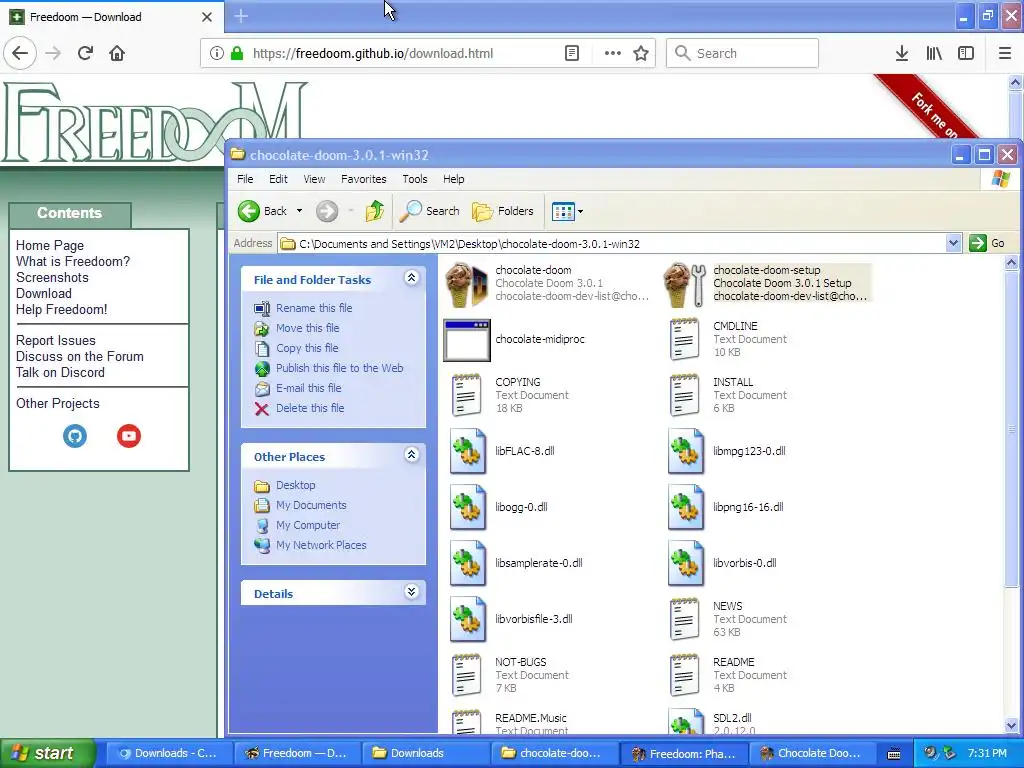This screenshot has width=1024, height=768.
Task: Click Windows start button
Action: click(x=47, y=753)
